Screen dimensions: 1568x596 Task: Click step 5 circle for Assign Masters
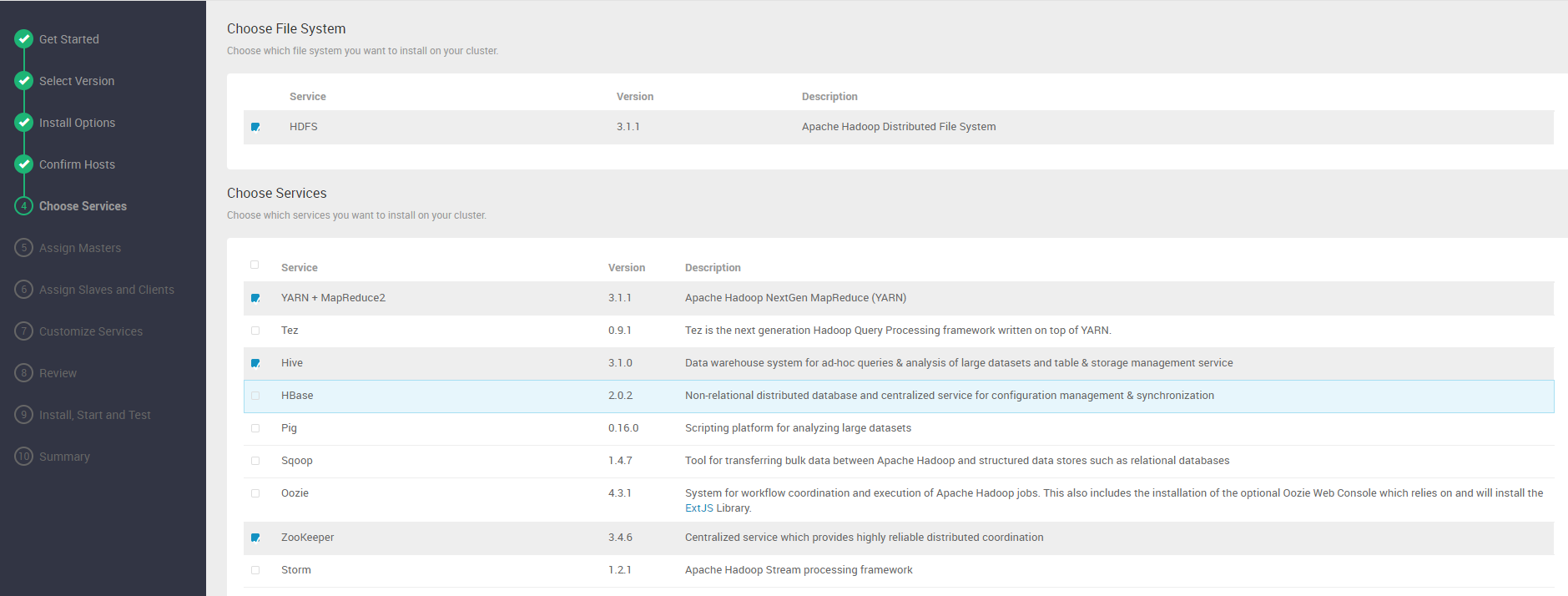click(24, 247)
